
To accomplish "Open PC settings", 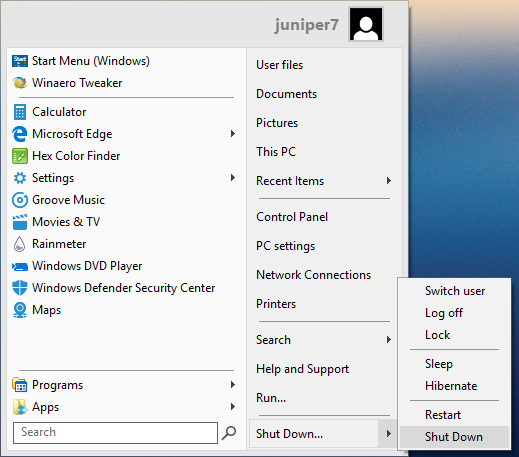I will (285, 246).
